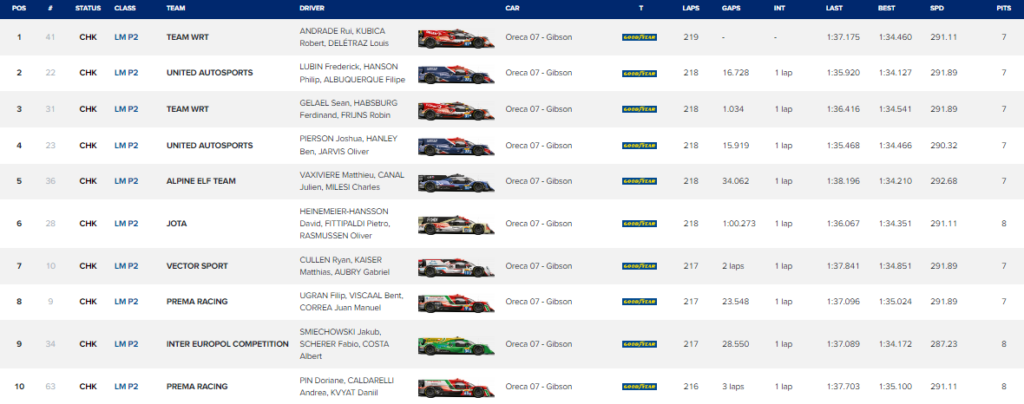This screenshot has width=1024, height=404.
Task: Click gap value 1:00.273 in JOTA row
Action: point(739,223)
